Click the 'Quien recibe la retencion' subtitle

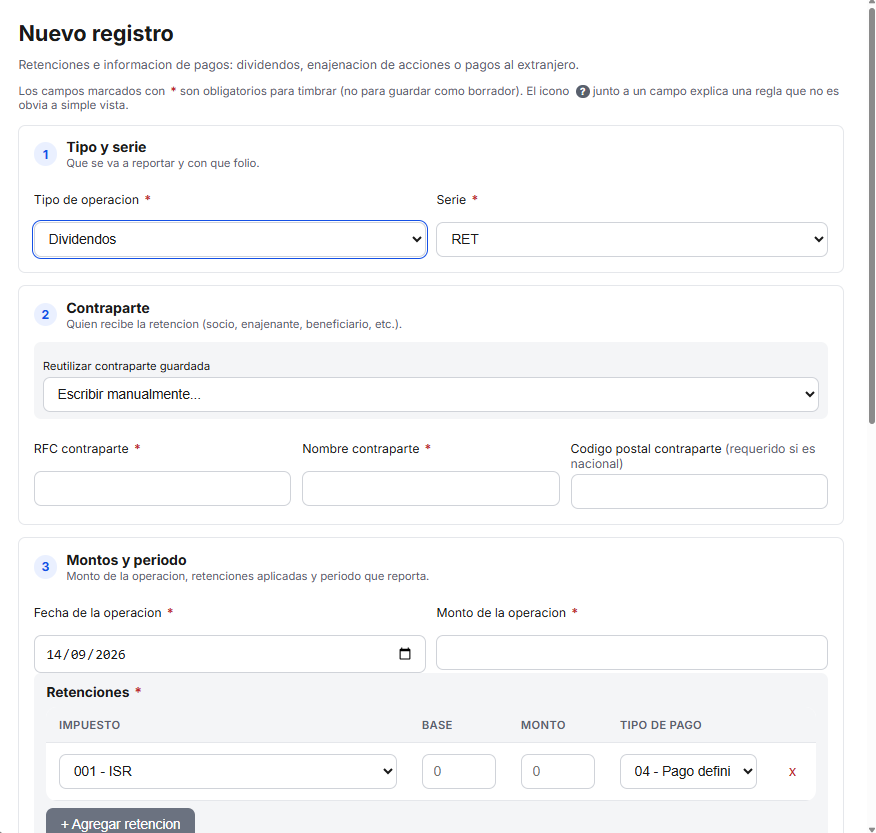[x=234, y=324]
